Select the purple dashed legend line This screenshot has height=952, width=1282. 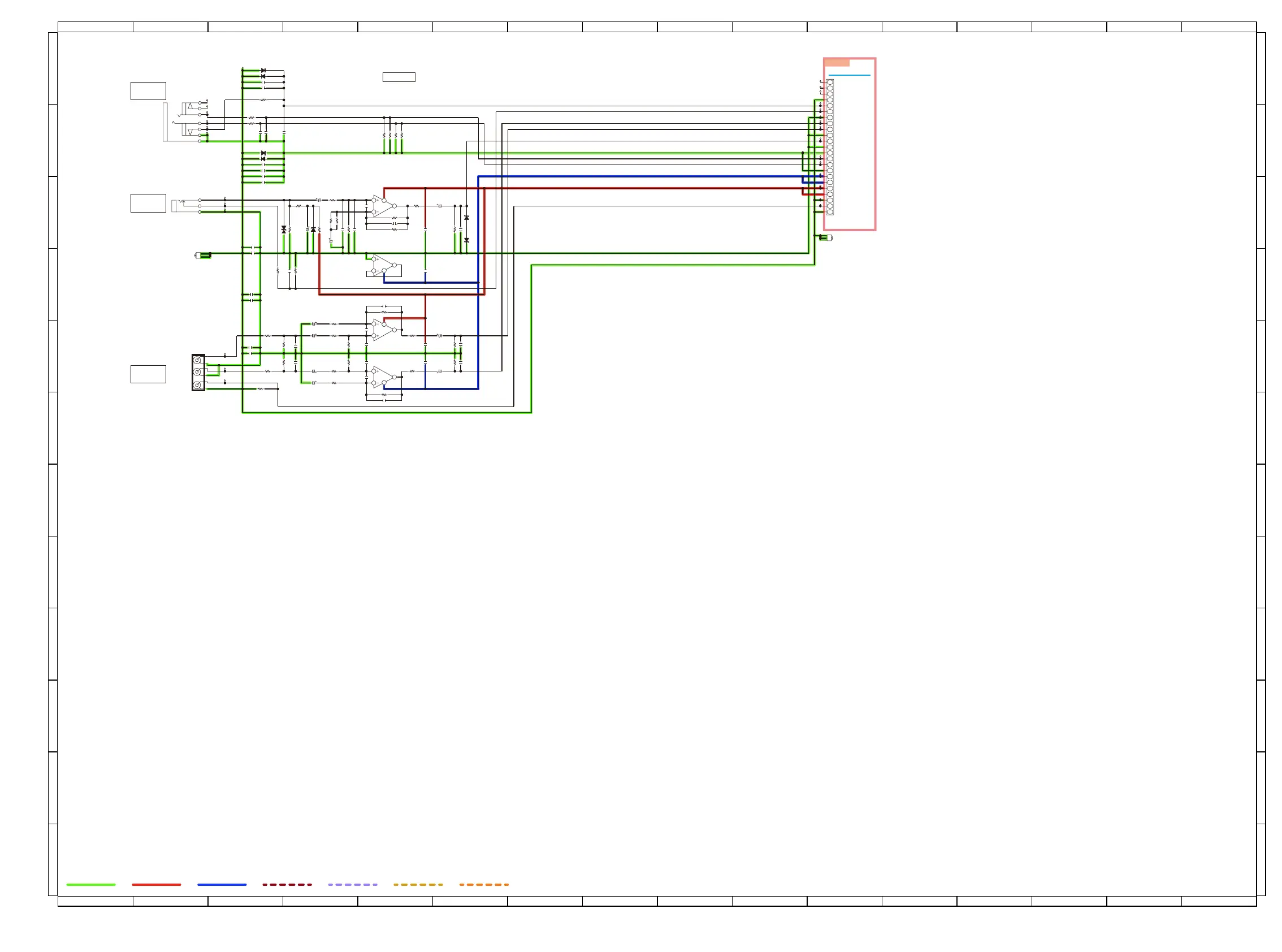353,884
